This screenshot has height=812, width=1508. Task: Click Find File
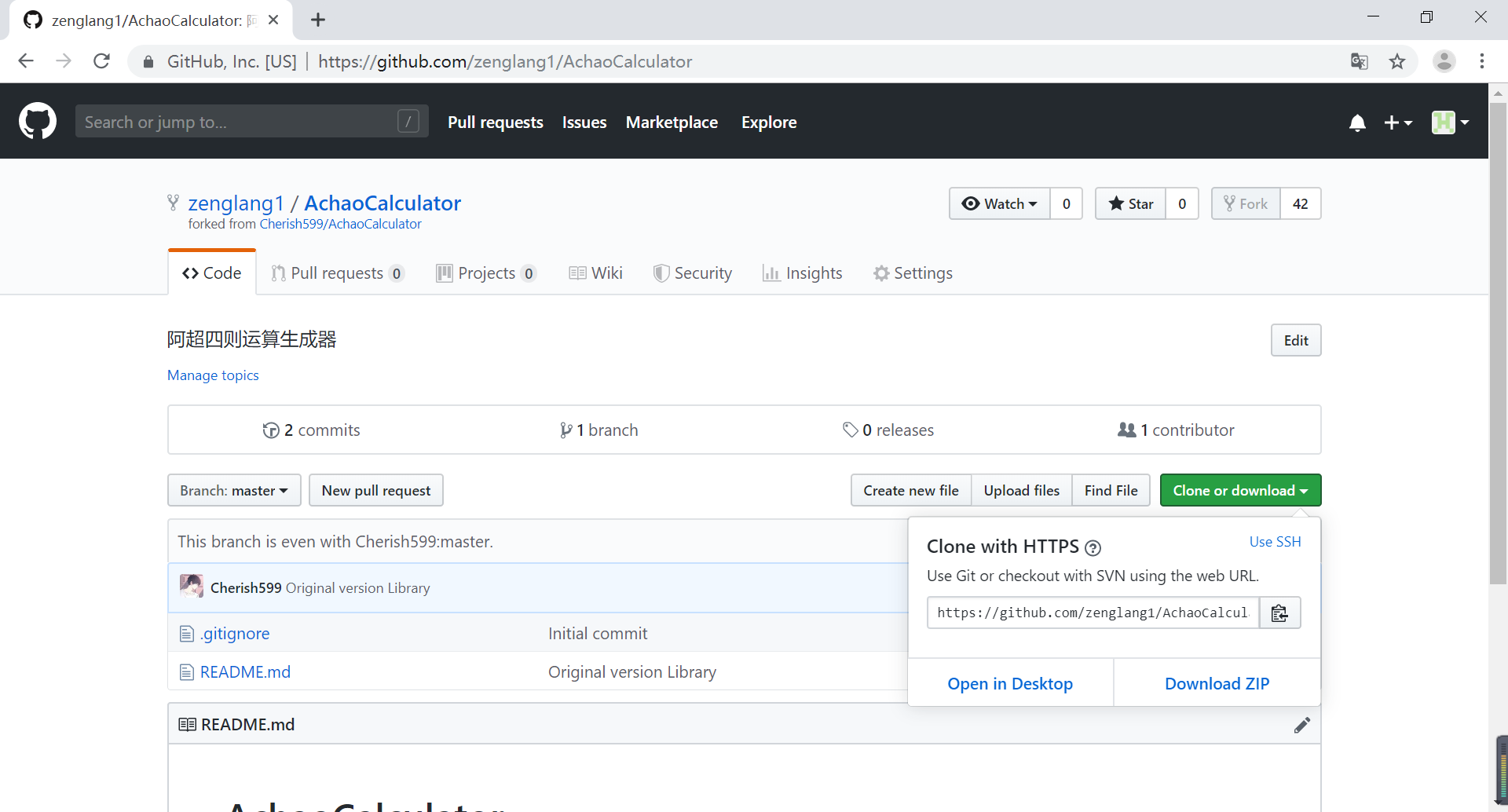(x=1111, y=491)
